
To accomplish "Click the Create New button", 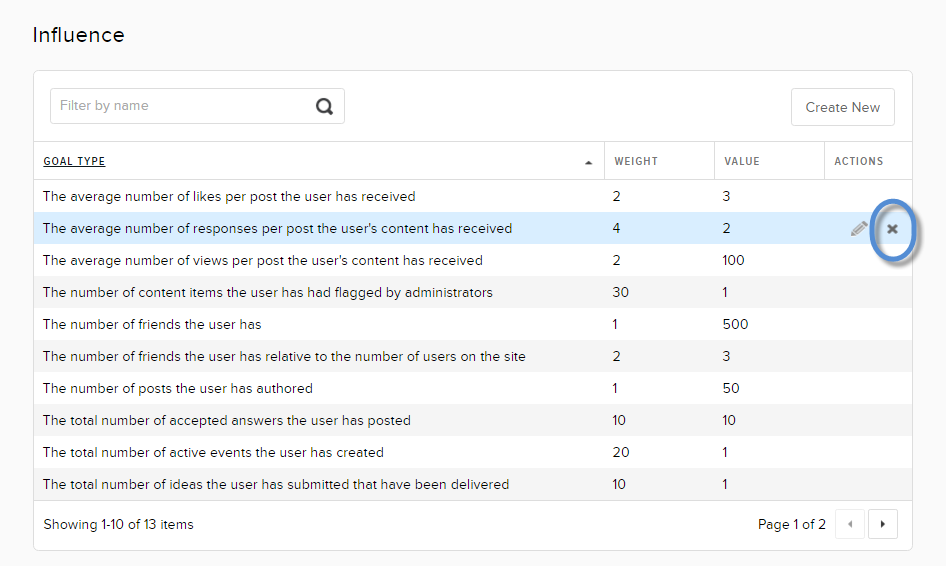I will [842, 107].
